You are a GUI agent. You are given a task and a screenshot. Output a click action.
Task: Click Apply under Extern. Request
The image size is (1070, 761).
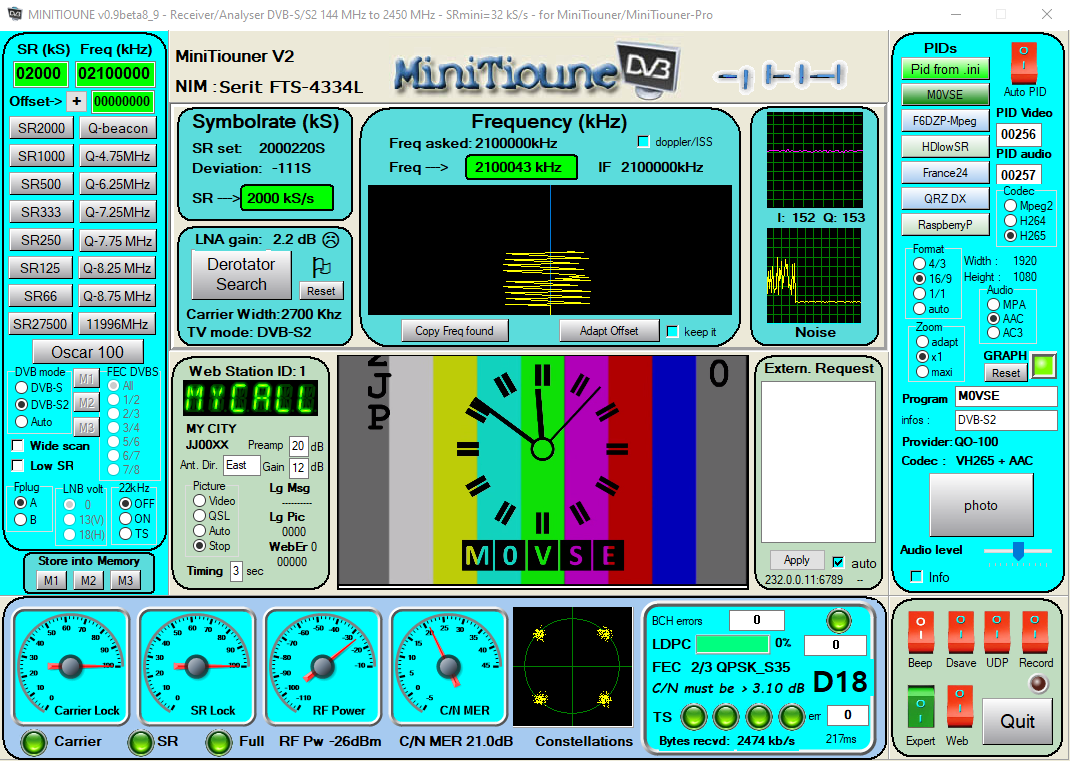[x=796, y=560]
